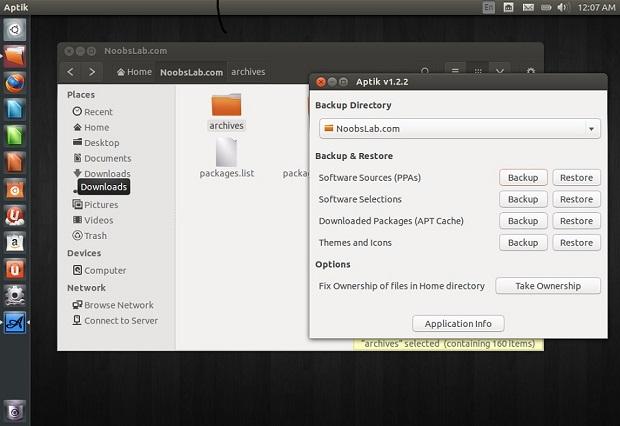620x426 pixels.
Task: Switch Files to grid view
Action: pos(478,72)
